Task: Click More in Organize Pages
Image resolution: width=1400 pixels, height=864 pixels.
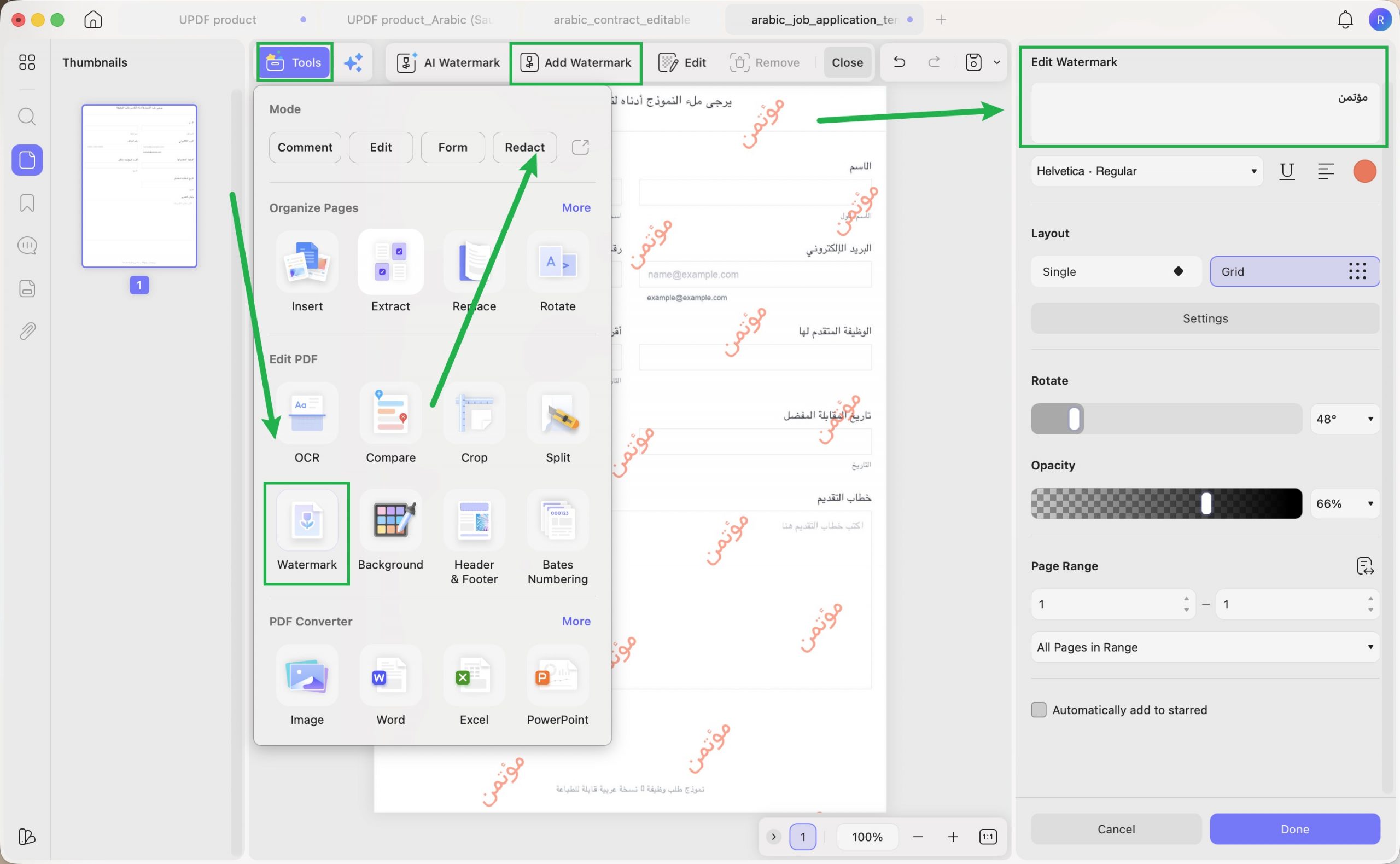Action: (x=575, y=207)
